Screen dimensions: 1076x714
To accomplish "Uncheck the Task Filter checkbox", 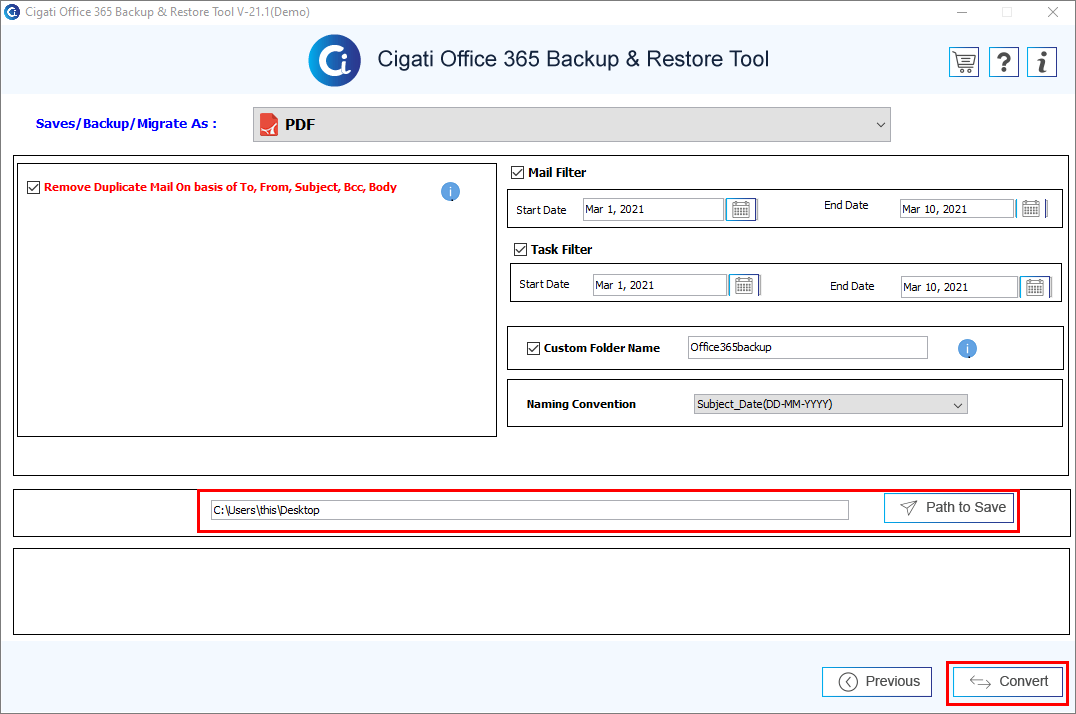I will click(x=520, y=249).
